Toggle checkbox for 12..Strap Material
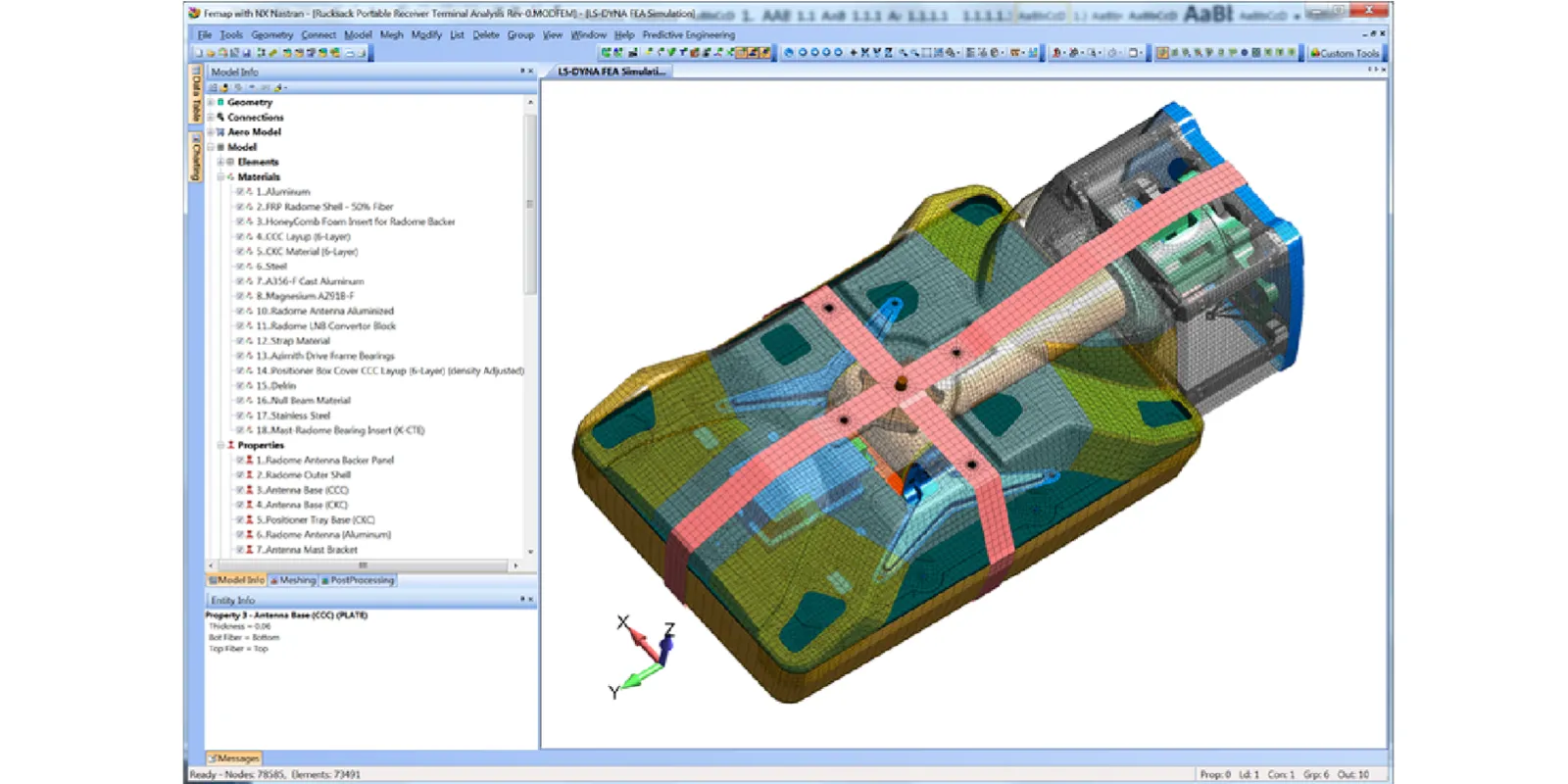1568x784 pixels. pyautogui.click(x=240, y=341)
